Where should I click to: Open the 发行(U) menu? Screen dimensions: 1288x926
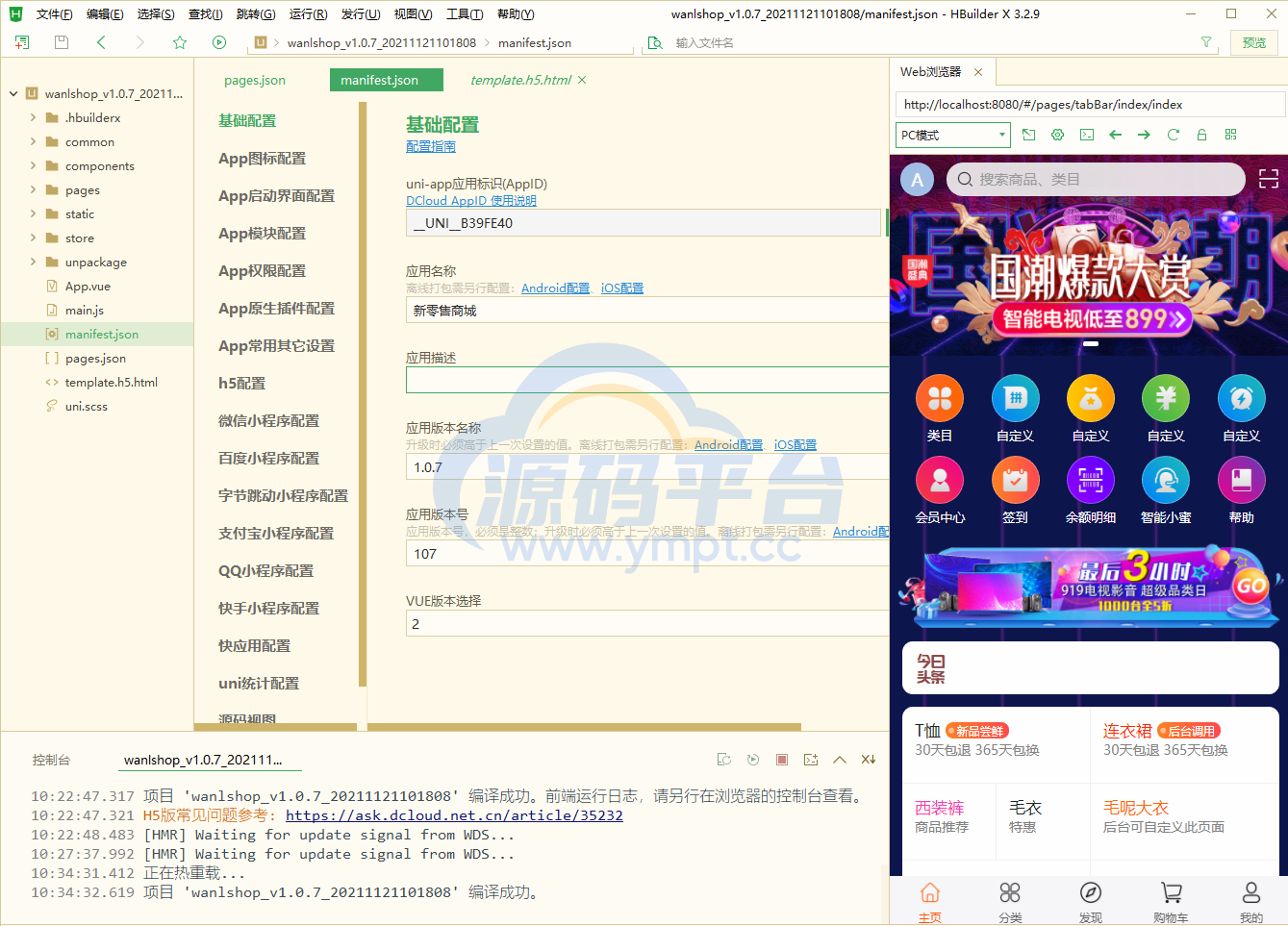(361, 14)
